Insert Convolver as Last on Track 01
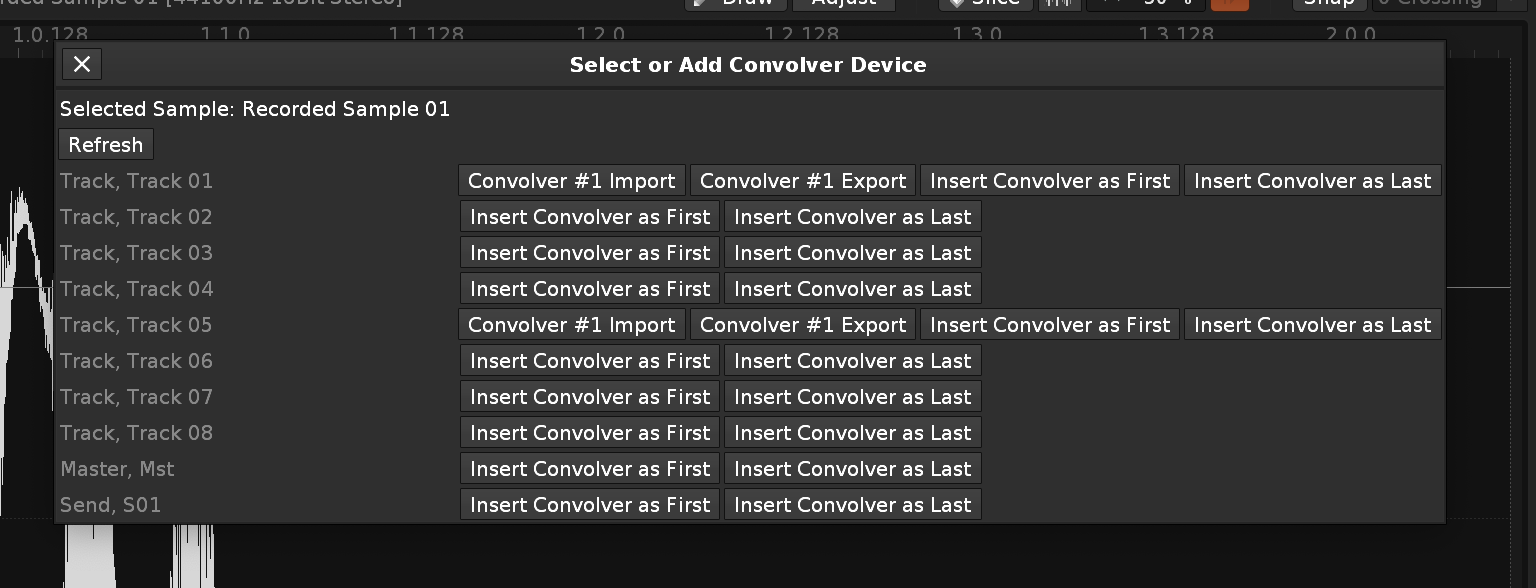Screen dimensions: 1536x588 1312,181
